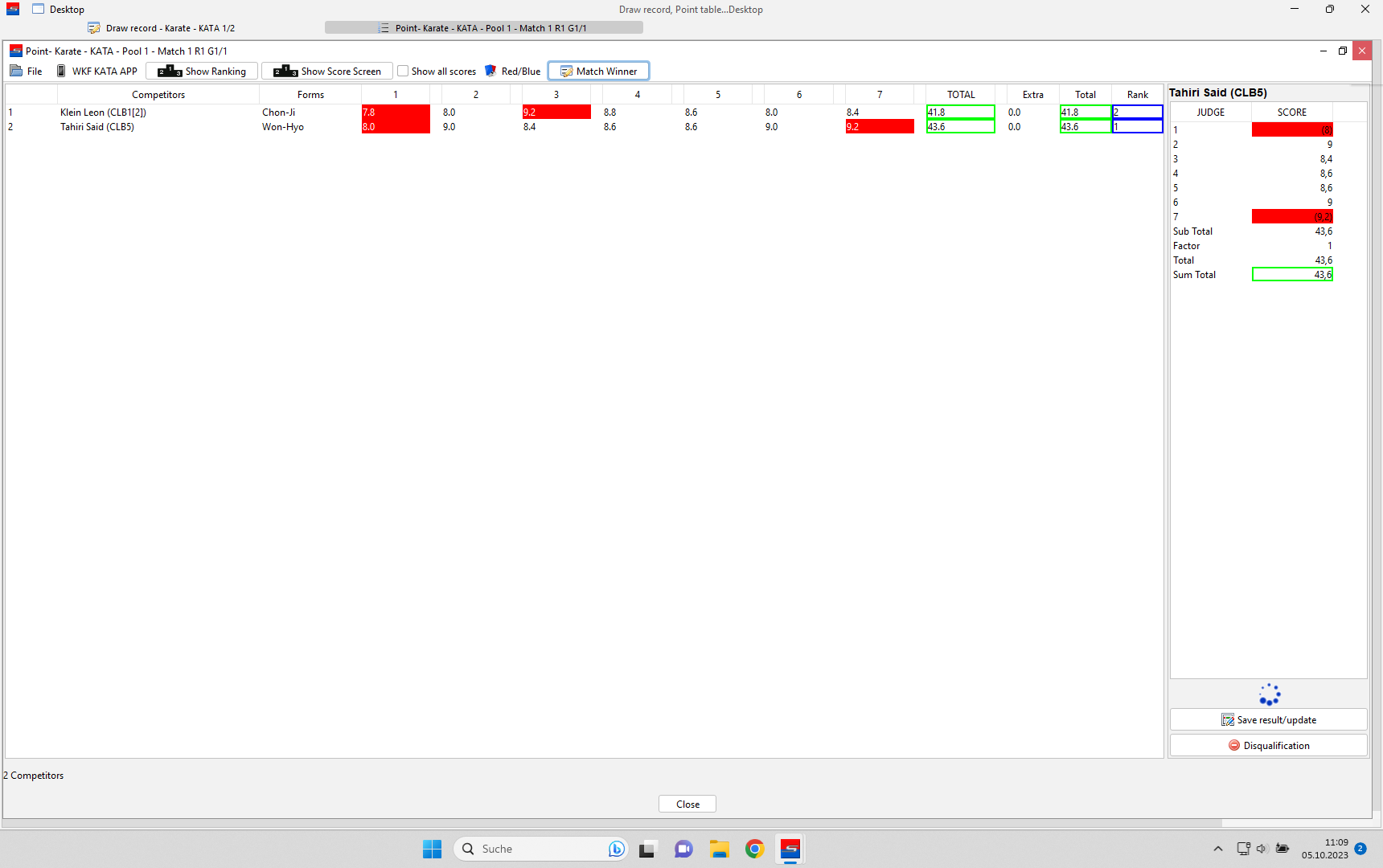Click the horizontal scrollbar at window bottom
The height and width of the screenshot is (868, 1383).
point(612,823)
